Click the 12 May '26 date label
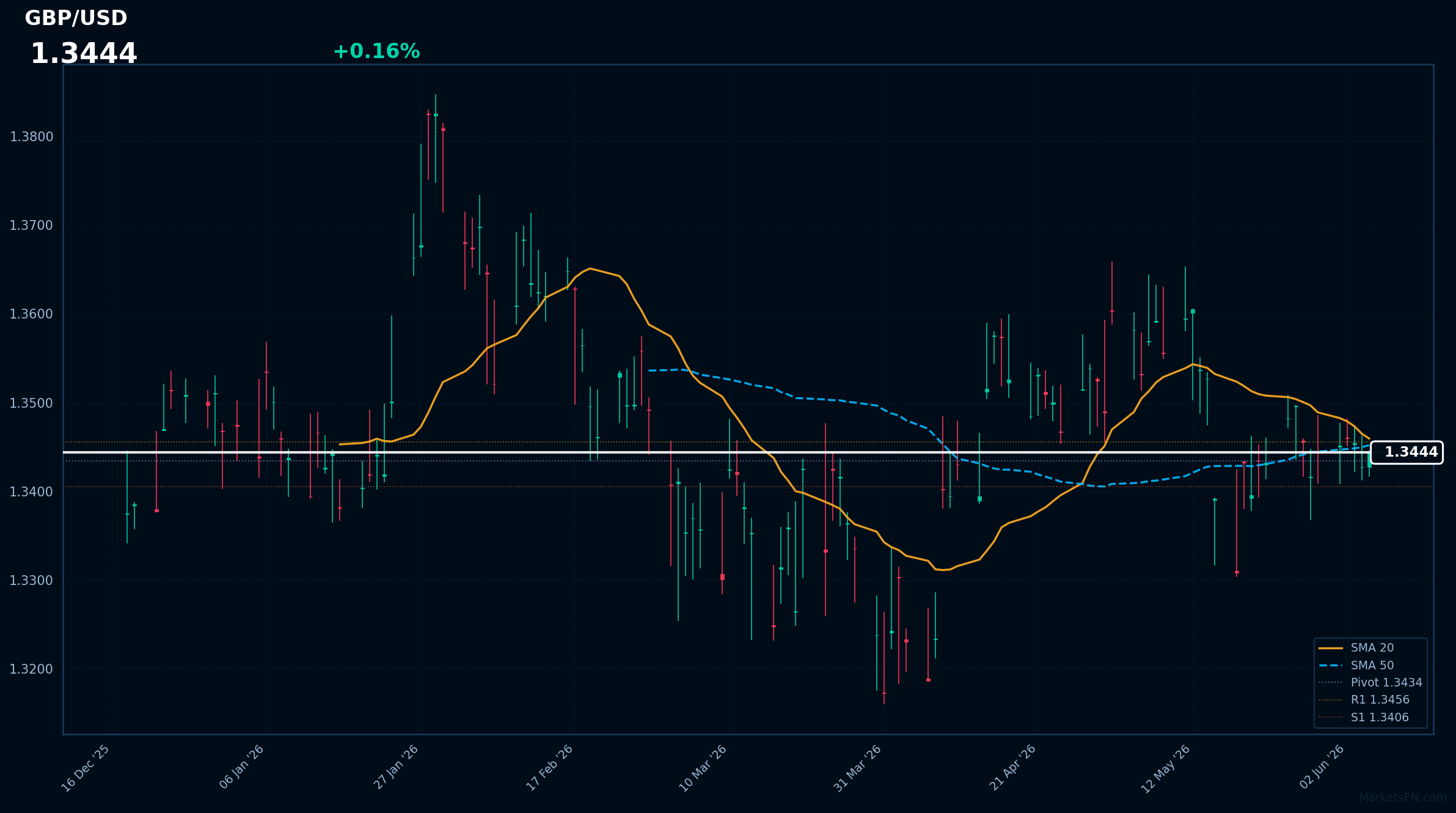The image size is (1456, 813). [1166, 768]
